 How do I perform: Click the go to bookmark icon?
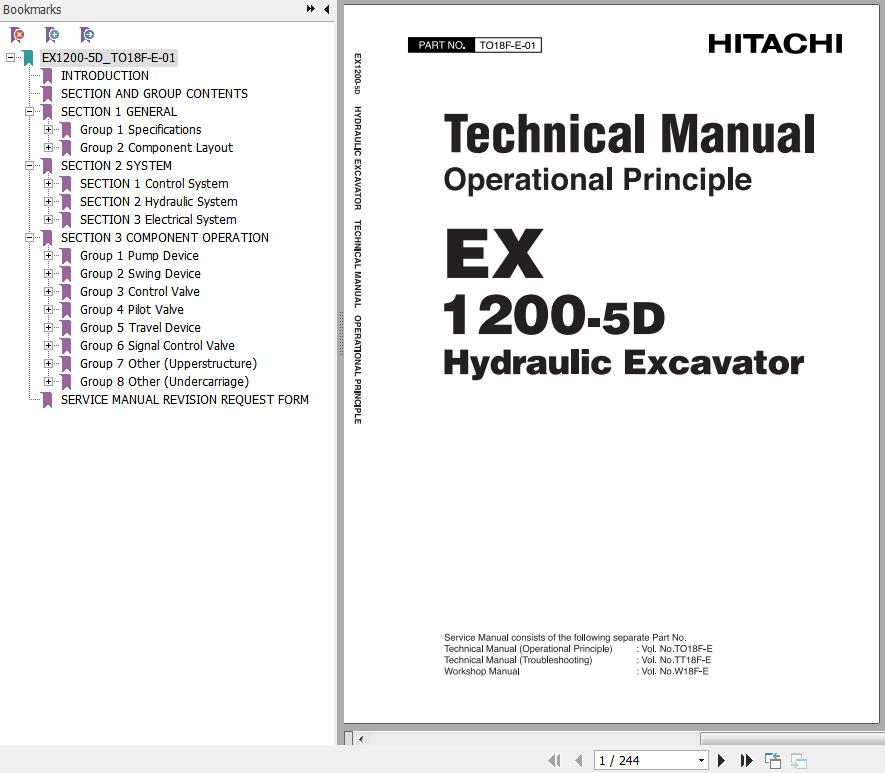coord(87,36)
